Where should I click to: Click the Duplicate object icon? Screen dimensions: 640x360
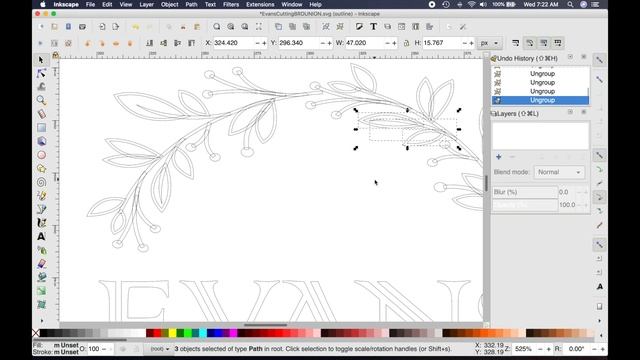(278, 27)
